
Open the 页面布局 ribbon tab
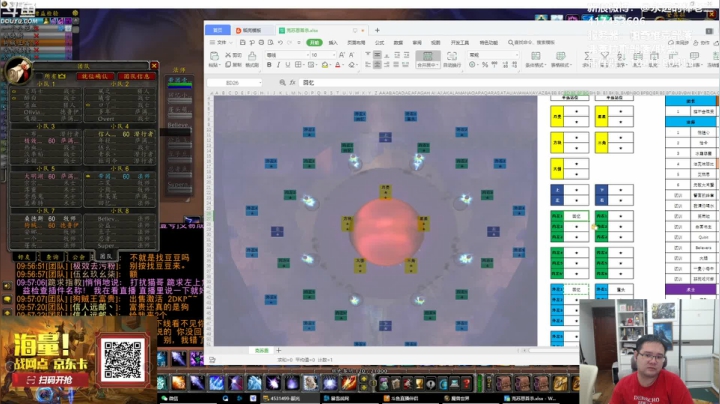(x=356, y=42)
